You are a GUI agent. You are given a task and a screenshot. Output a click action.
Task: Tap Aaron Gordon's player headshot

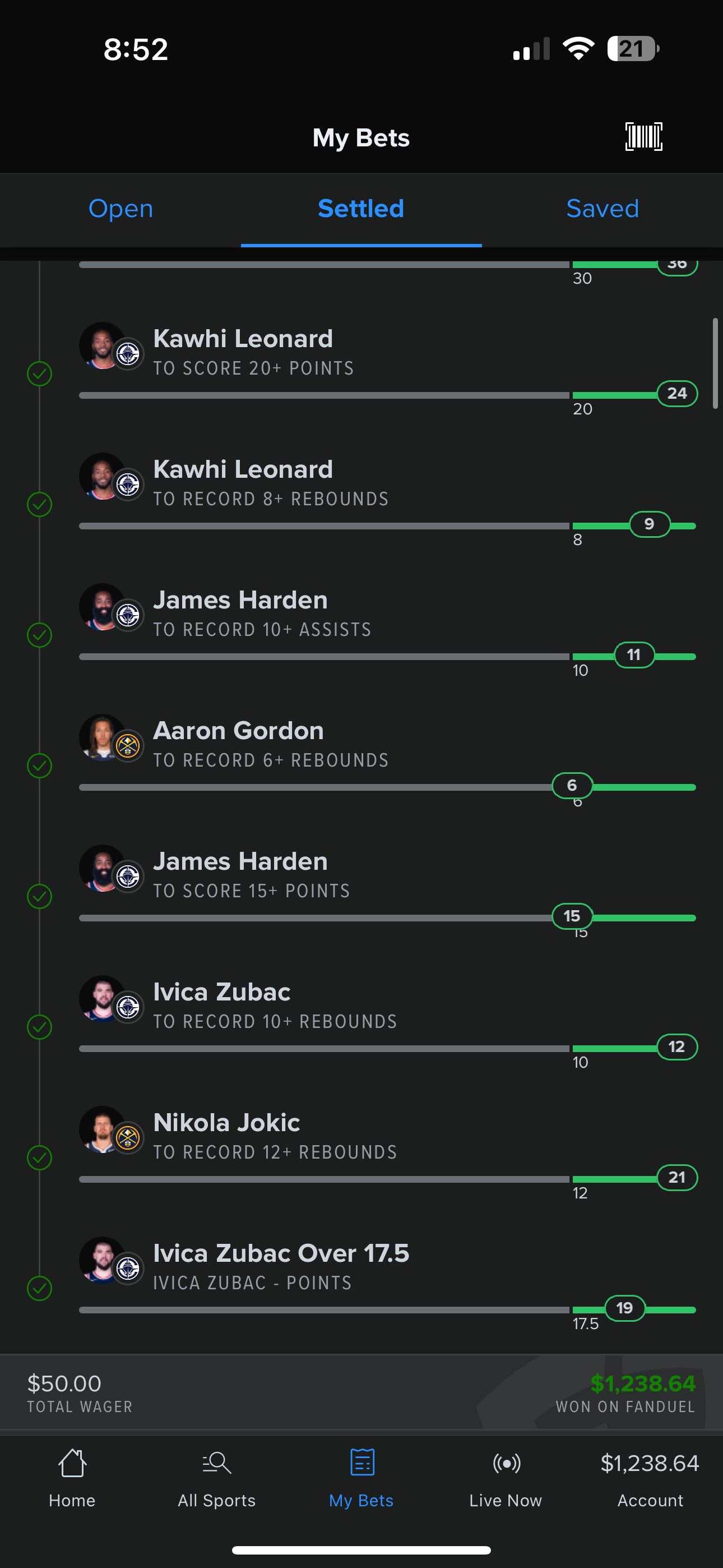tap(101, 737)
